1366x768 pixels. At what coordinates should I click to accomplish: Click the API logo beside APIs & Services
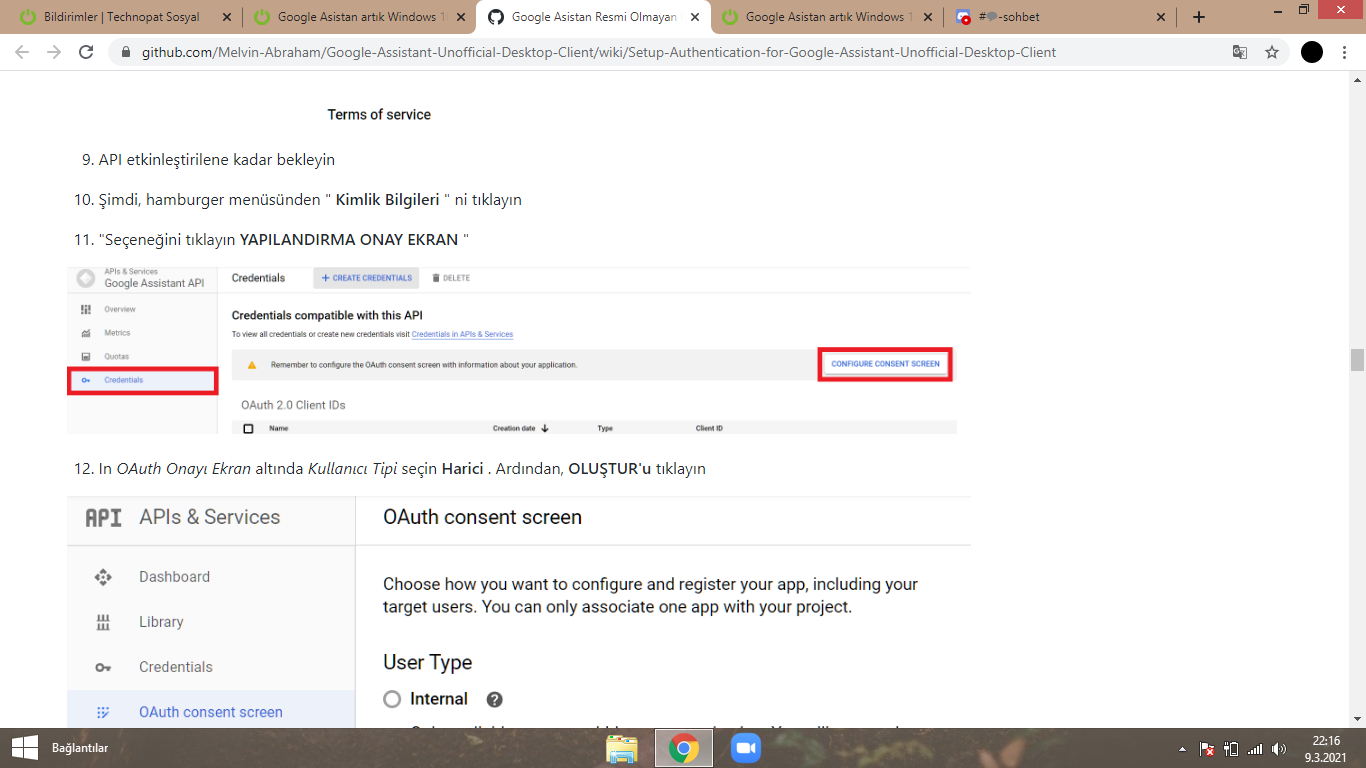pyautogui.click(x=104, y=518)
